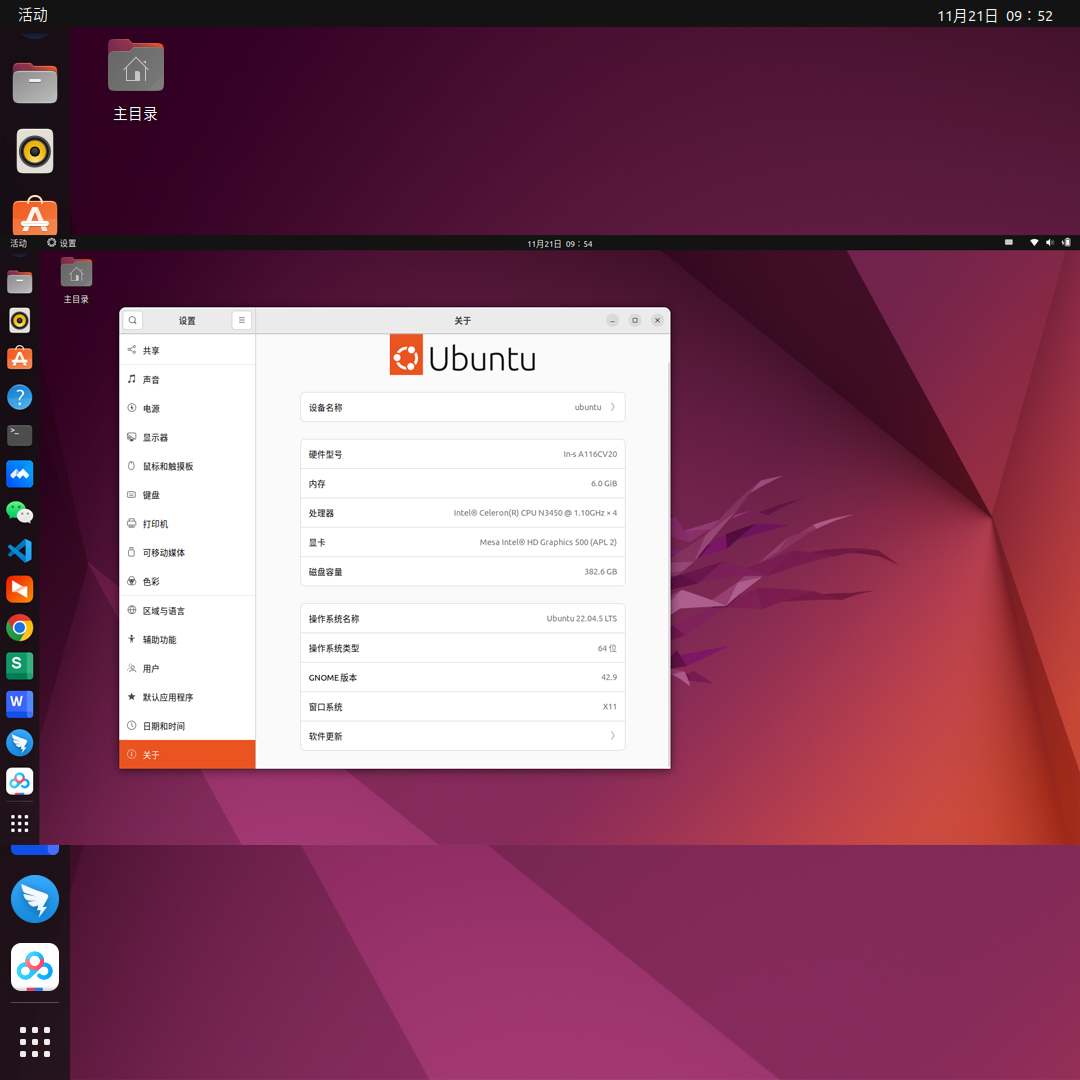
Task: Select 共享 in Settings sidebar
Action: click(187, 350)
